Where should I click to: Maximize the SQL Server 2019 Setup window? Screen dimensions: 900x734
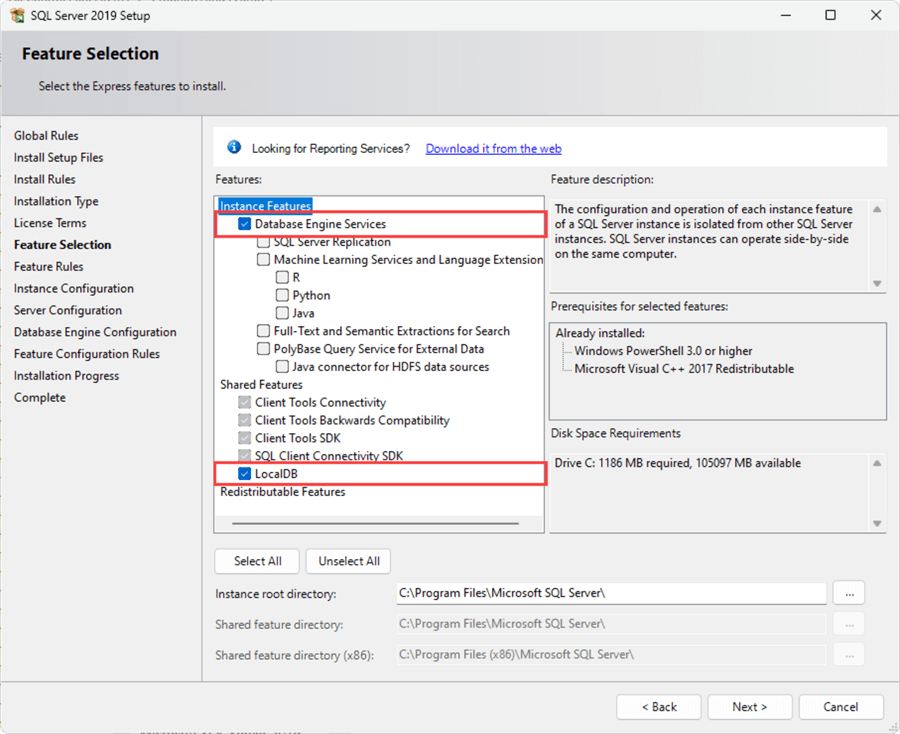831,15
